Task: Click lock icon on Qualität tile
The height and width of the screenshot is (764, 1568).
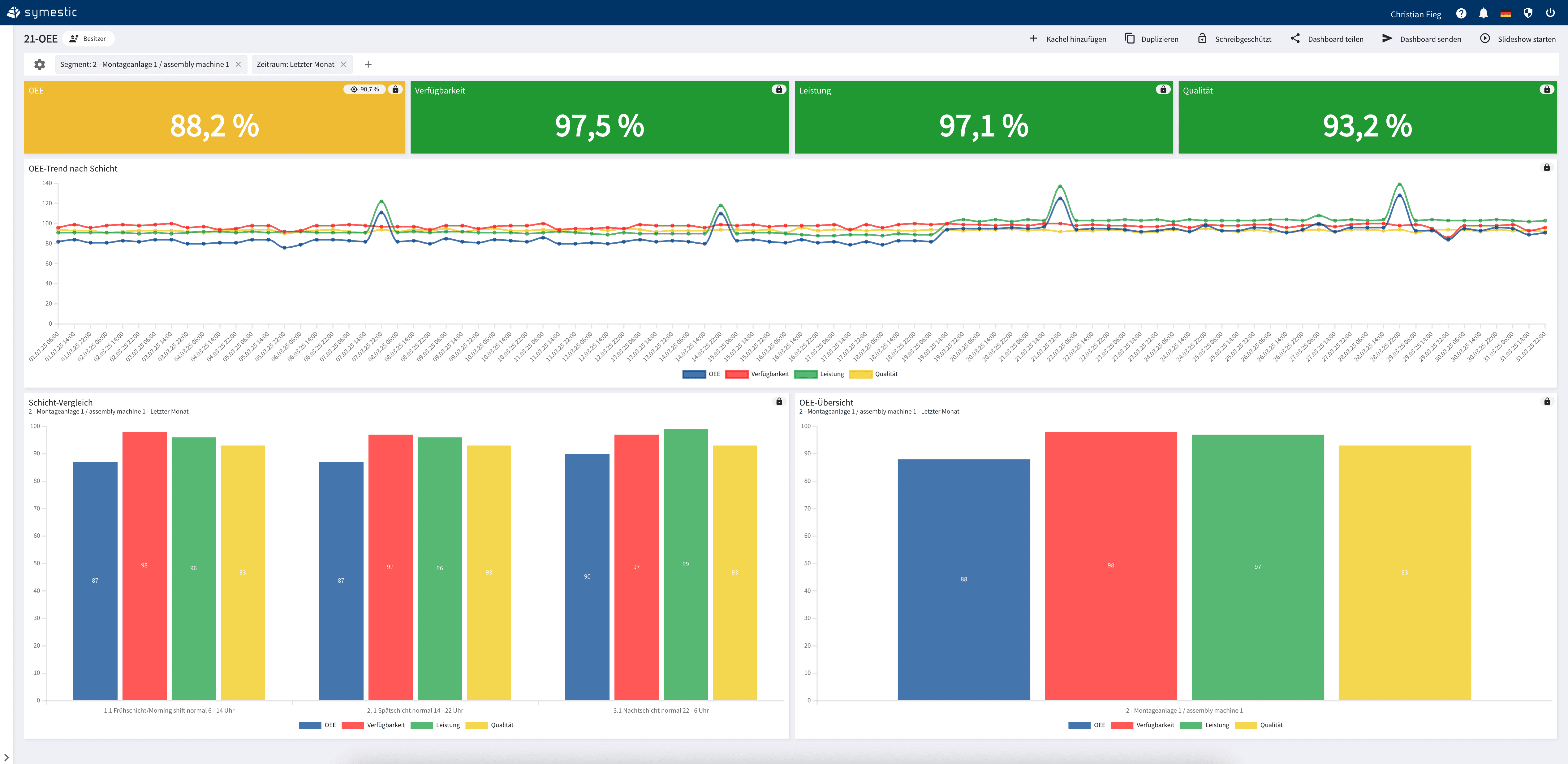Action: coord(1547,89)
